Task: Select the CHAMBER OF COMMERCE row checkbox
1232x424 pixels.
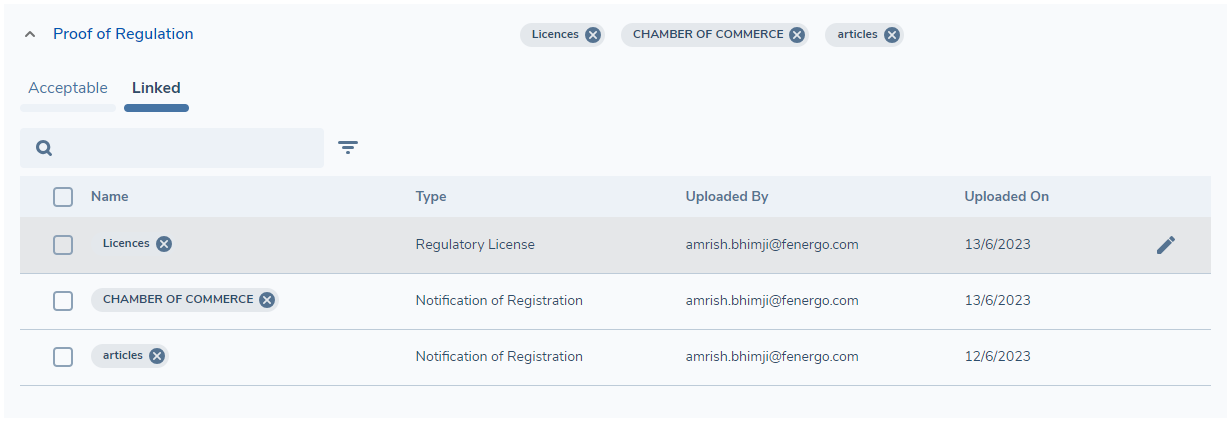Action: pyautogui.click(x=63, y=301)
